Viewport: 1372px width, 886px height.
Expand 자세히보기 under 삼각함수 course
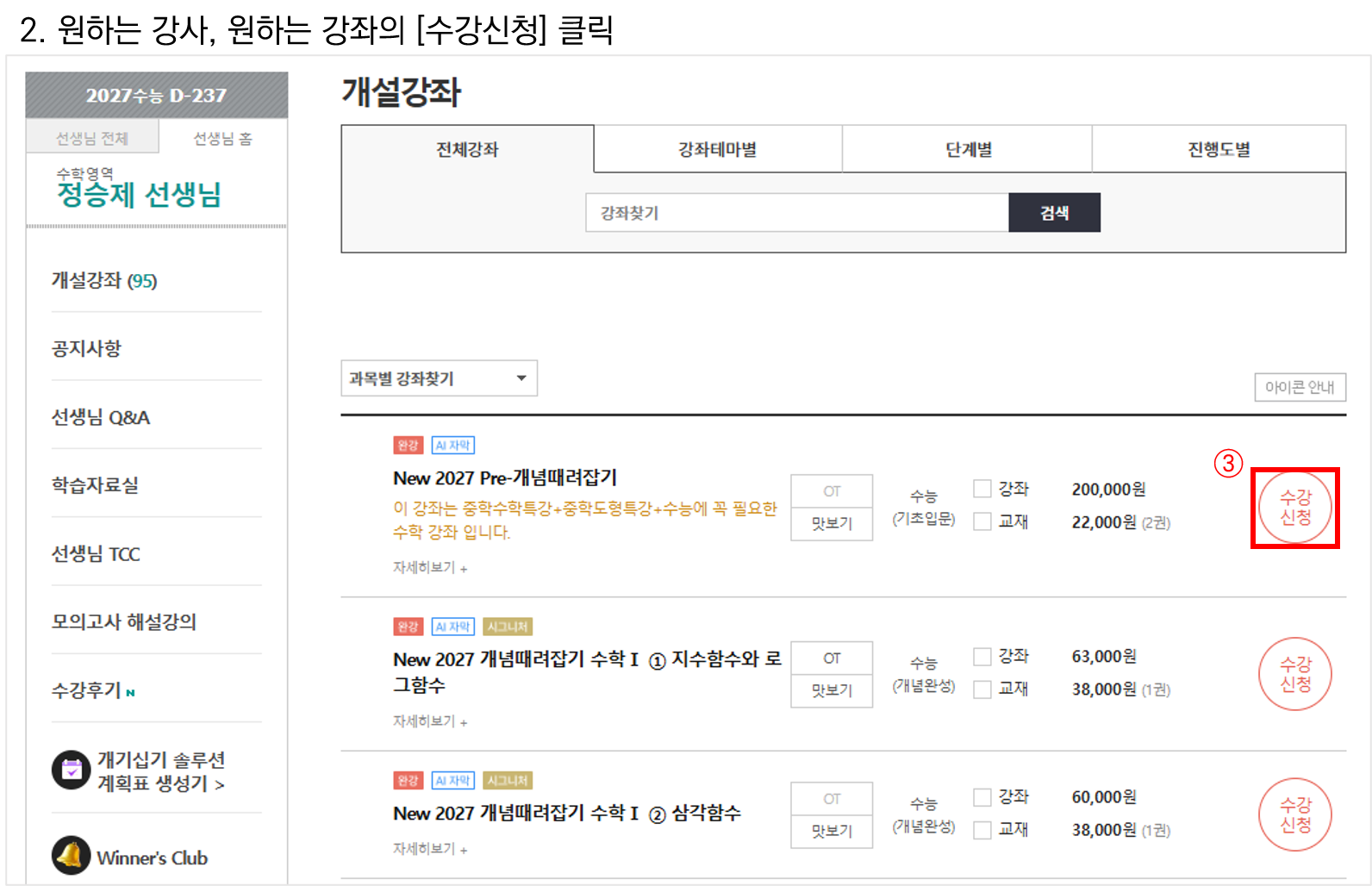point(429,849)
